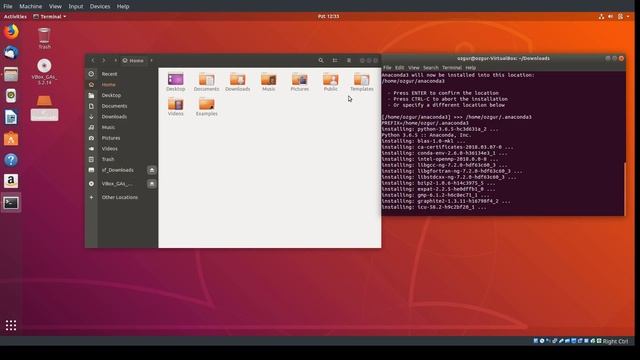
Task: Open the terminal window's Terminal menu
Action: (451, 68)
